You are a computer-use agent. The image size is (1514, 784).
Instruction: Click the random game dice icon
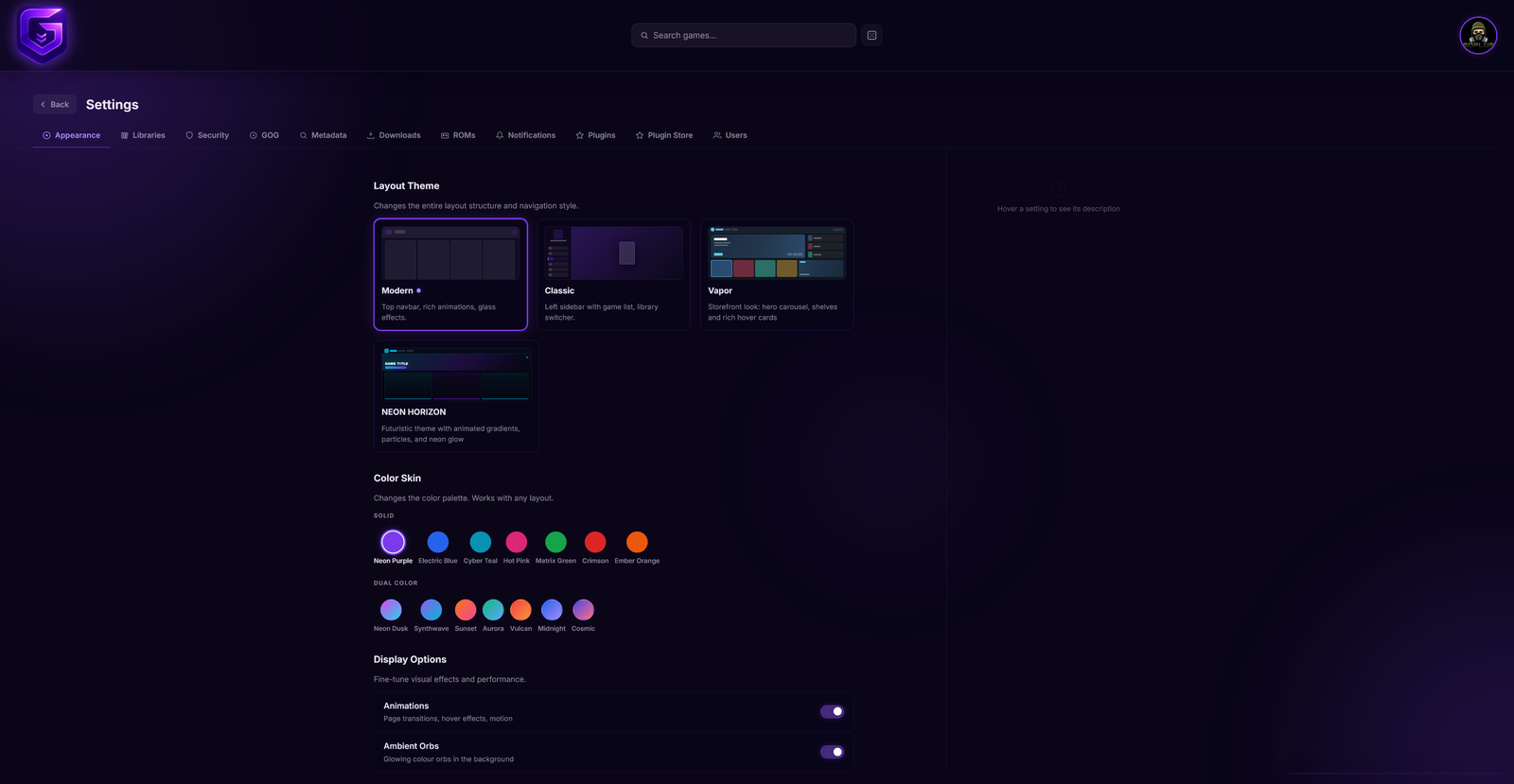pyautogui.click(x=871, y=35)
